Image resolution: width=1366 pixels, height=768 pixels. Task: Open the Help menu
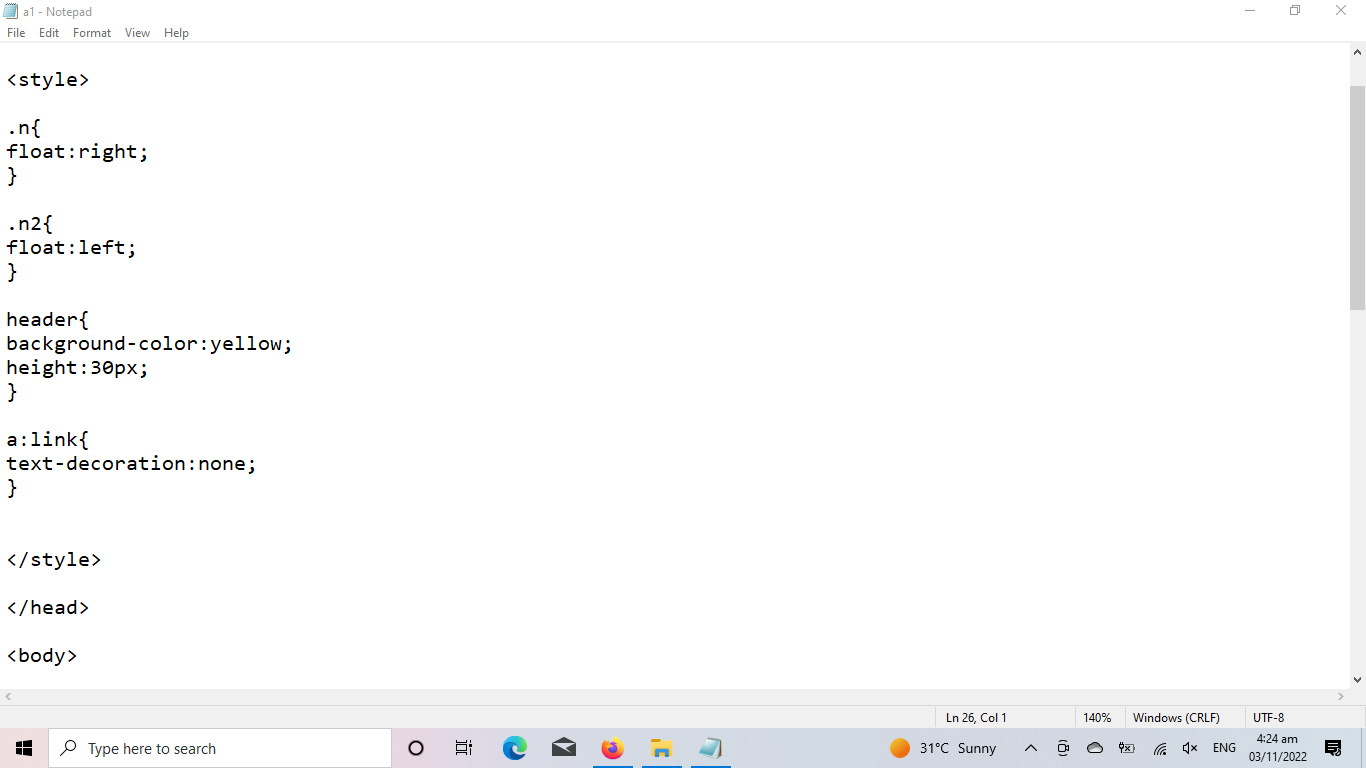(176, 33)
